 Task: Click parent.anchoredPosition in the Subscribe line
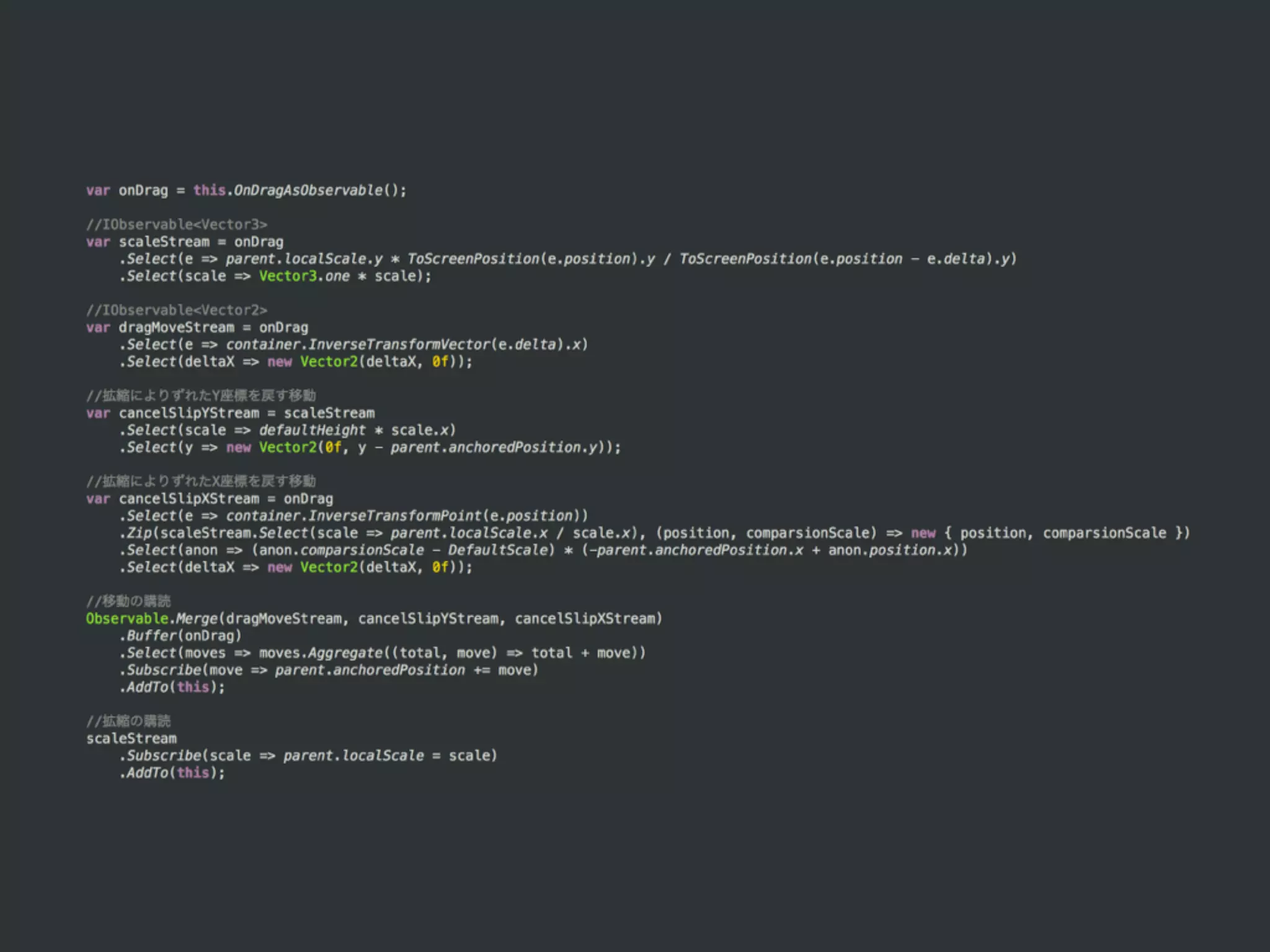370,670
